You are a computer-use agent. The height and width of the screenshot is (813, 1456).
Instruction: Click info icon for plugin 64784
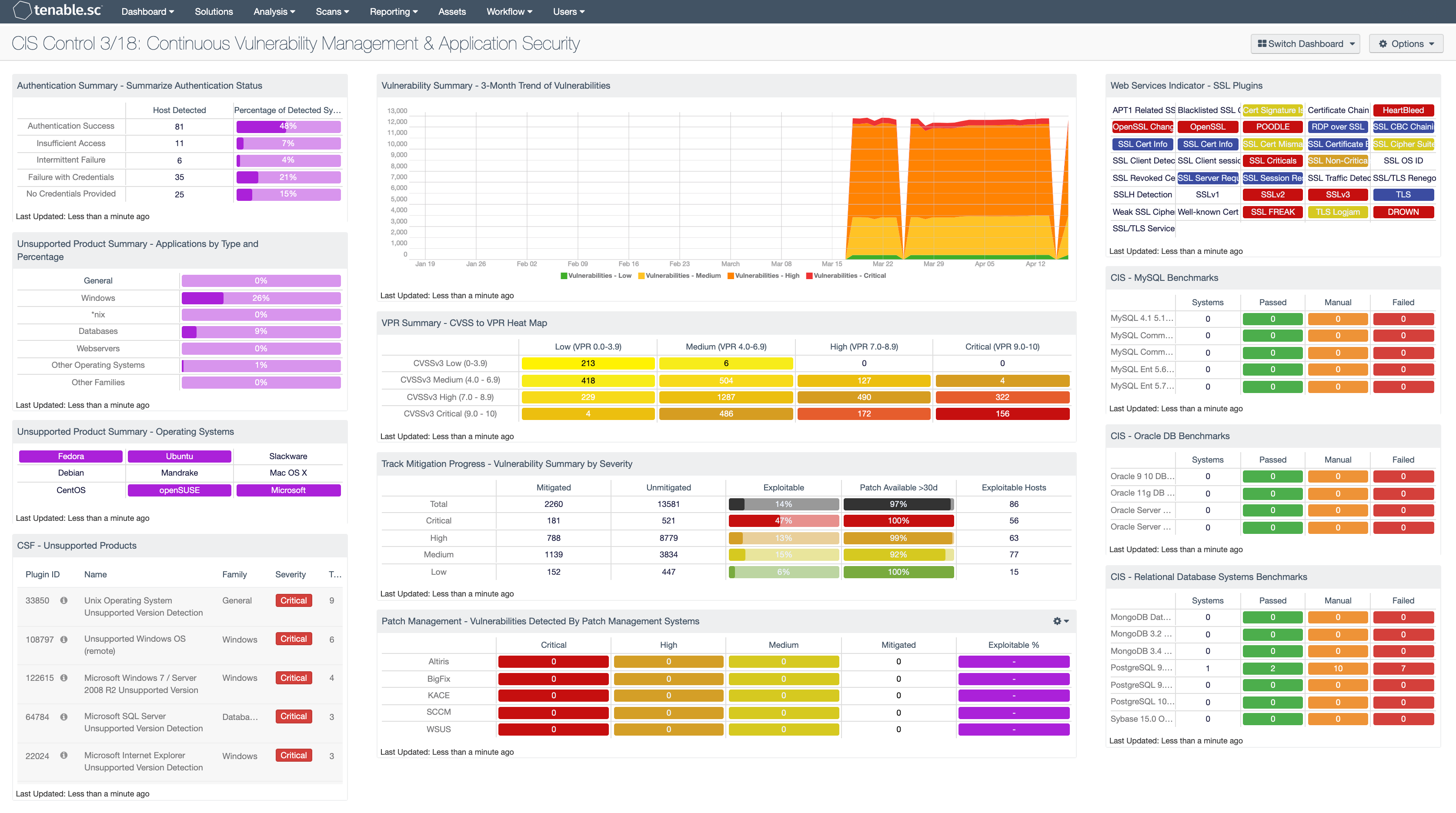(64, 716)
